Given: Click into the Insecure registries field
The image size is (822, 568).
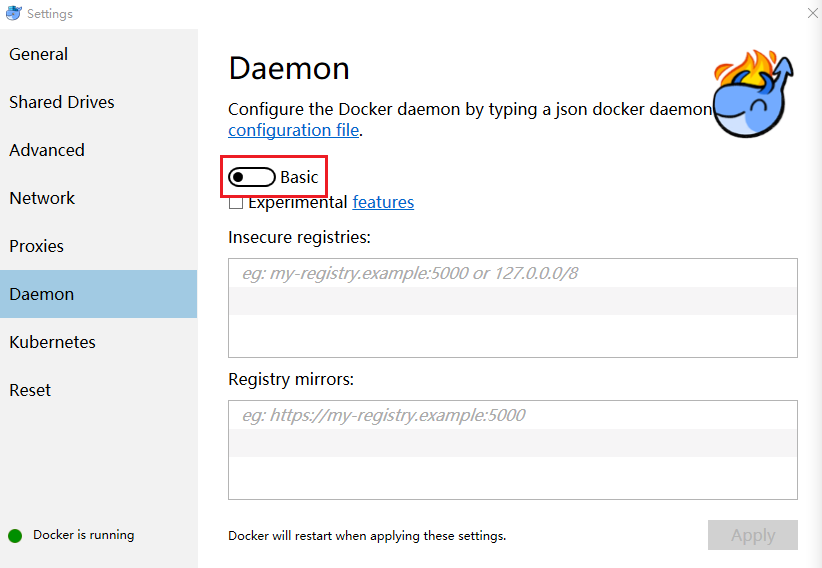Looking at the screenshot, I should pyautogui.click(x=513, y=308).
